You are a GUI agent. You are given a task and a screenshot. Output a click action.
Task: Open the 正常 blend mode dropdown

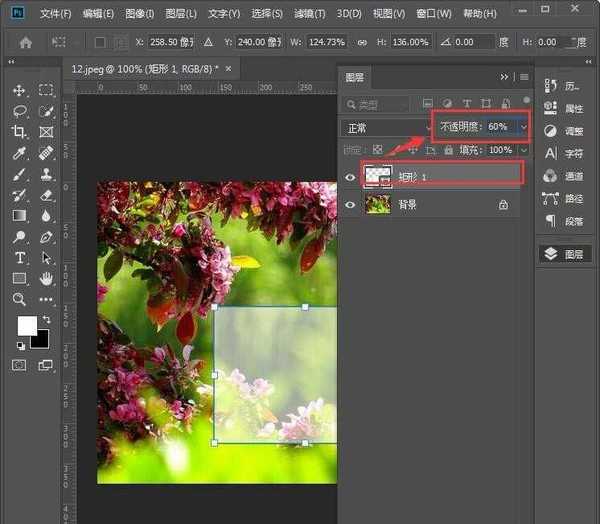click(x=385, y=128)
